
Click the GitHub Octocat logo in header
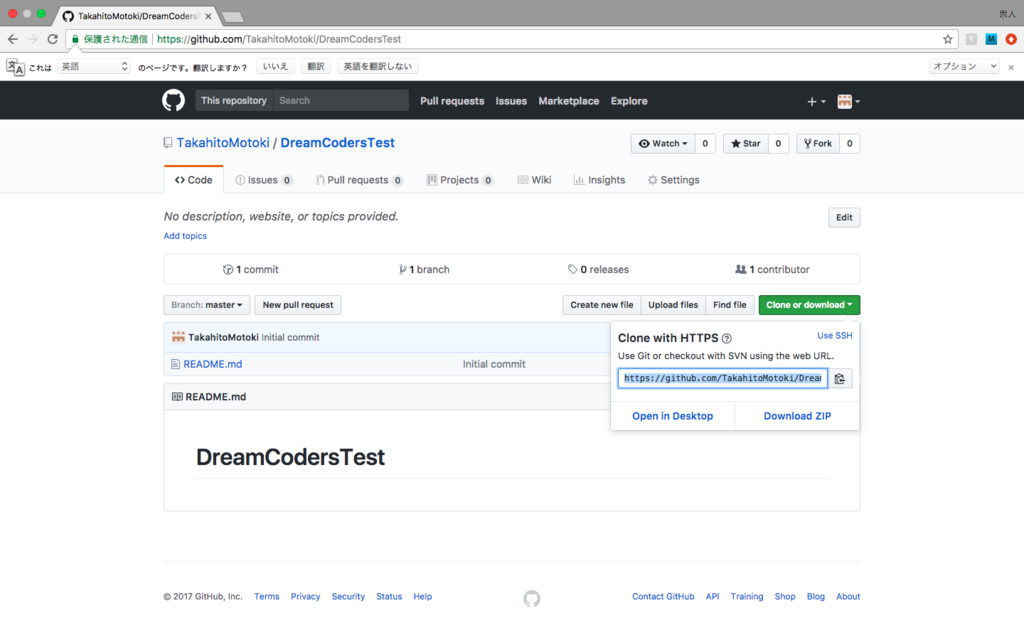point(173,101)
